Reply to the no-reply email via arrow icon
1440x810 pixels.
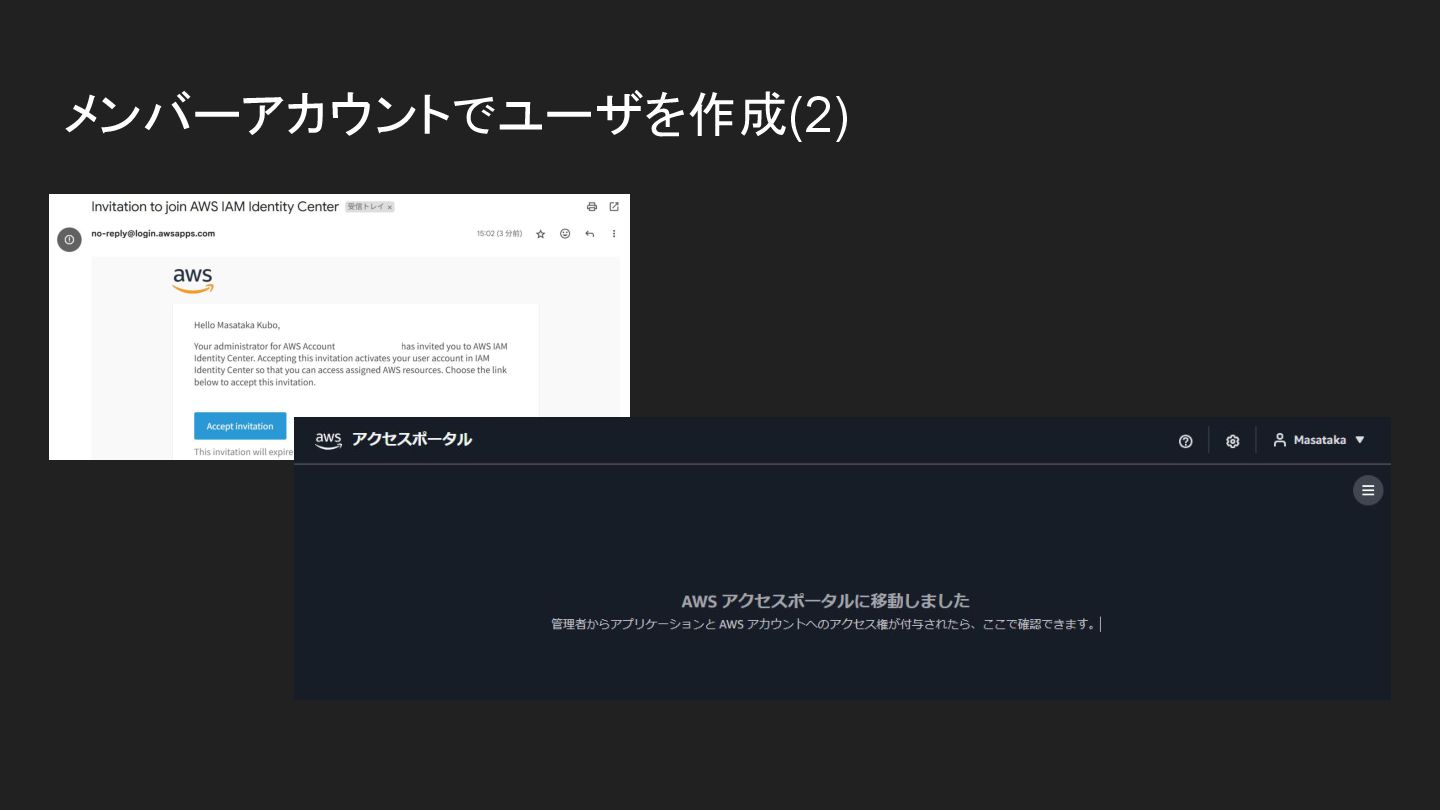tap(590, 234)
